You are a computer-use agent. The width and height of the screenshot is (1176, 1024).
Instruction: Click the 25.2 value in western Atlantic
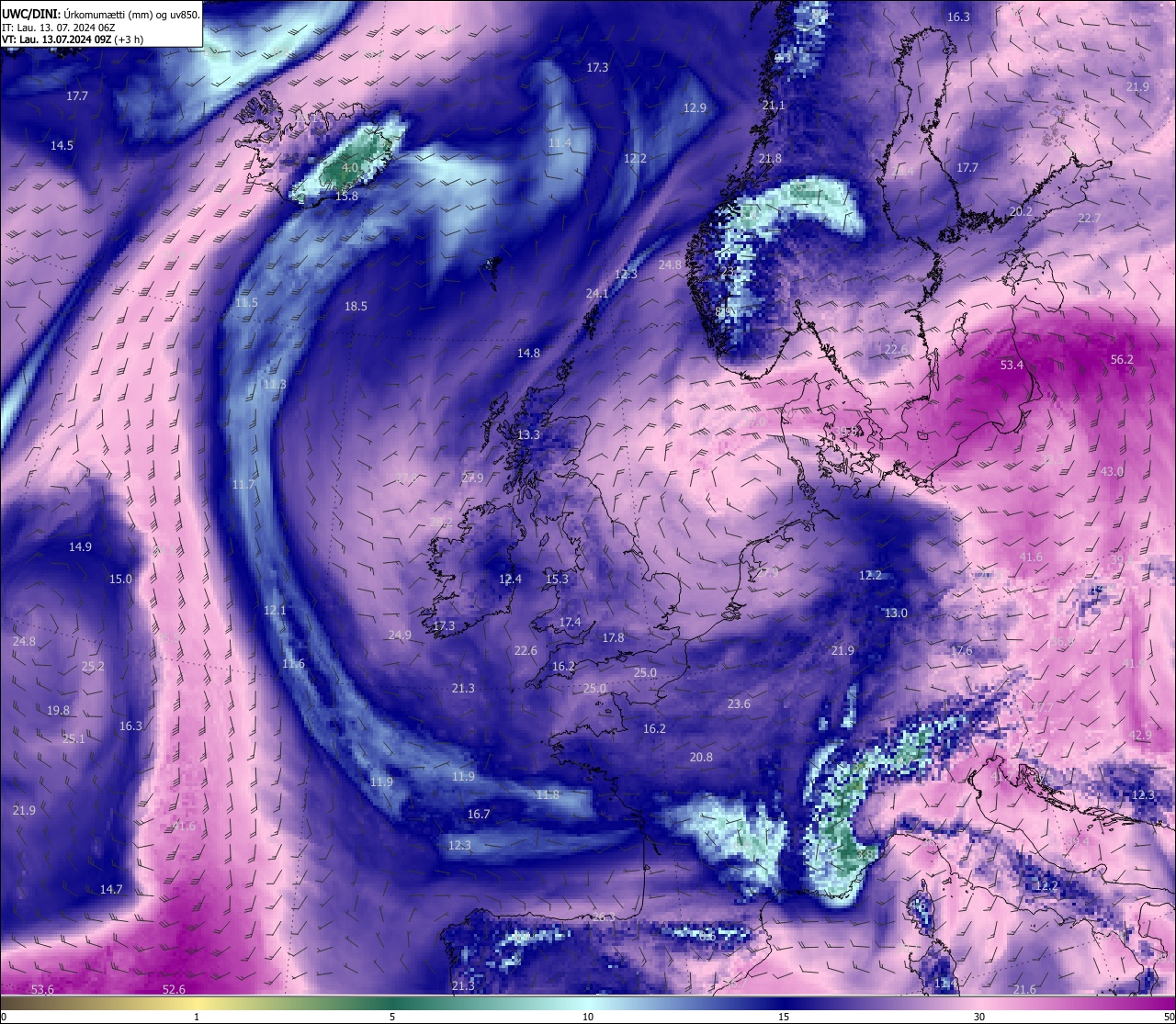tap(93, 666)
